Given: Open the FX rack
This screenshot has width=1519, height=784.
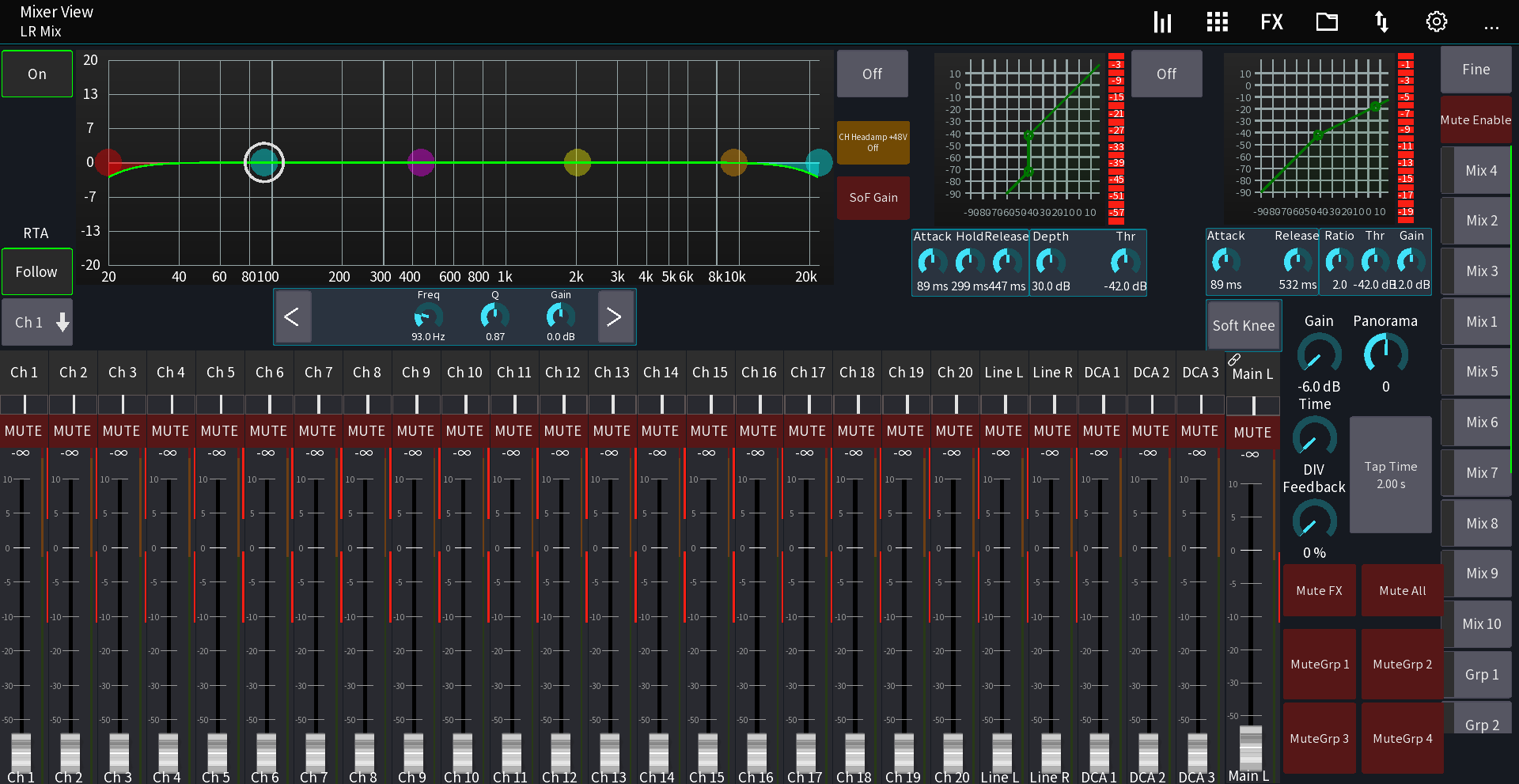Looking at the screenshot, I should tap(1271, 21).
